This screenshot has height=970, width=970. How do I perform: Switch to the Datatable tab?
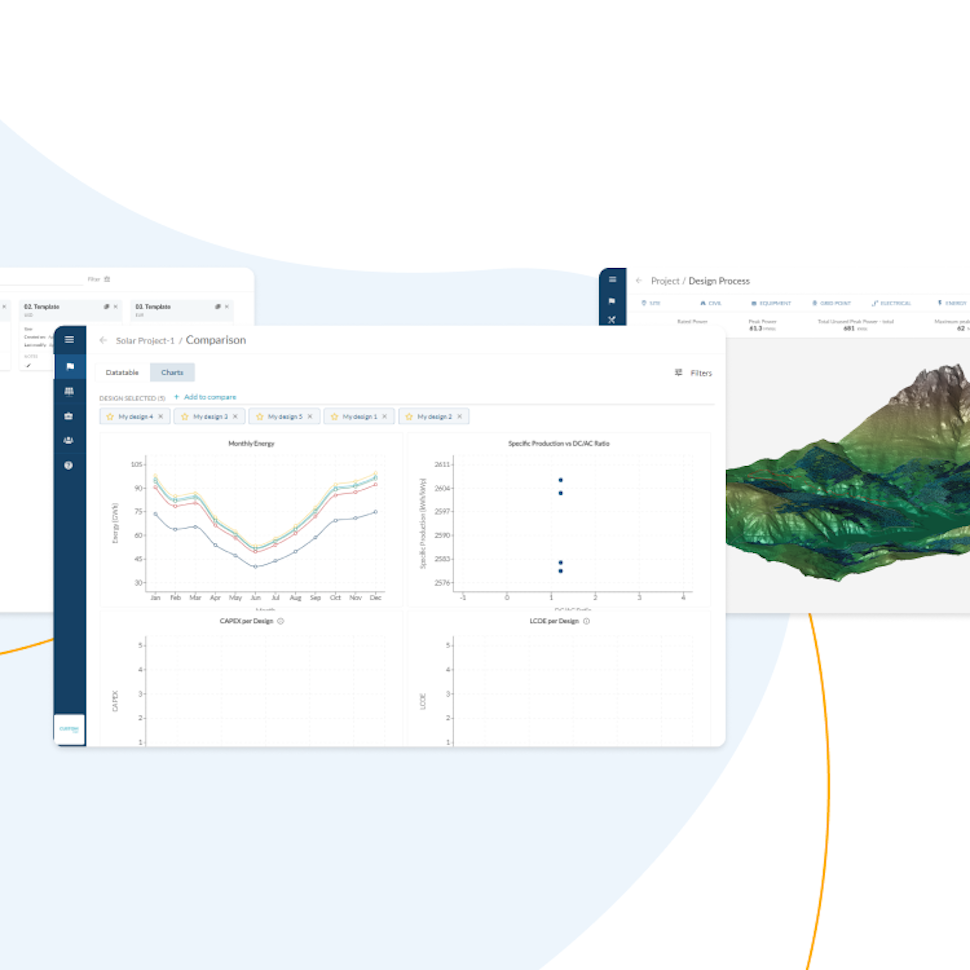coord(123,373)
